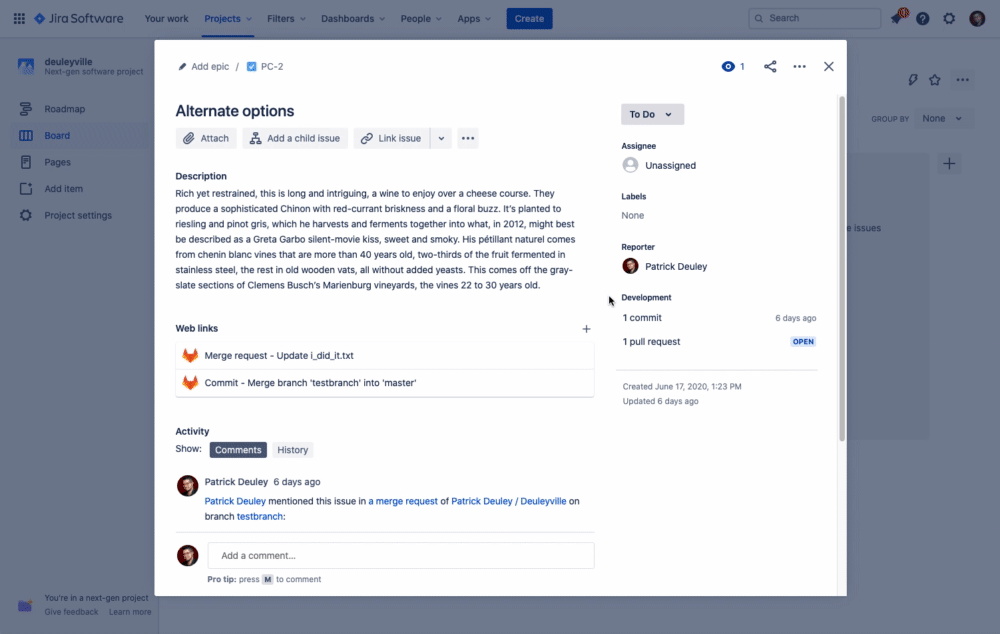The image size is (1000, 634).
Task: Open the Projects menu
Action: tap(228, 18)
